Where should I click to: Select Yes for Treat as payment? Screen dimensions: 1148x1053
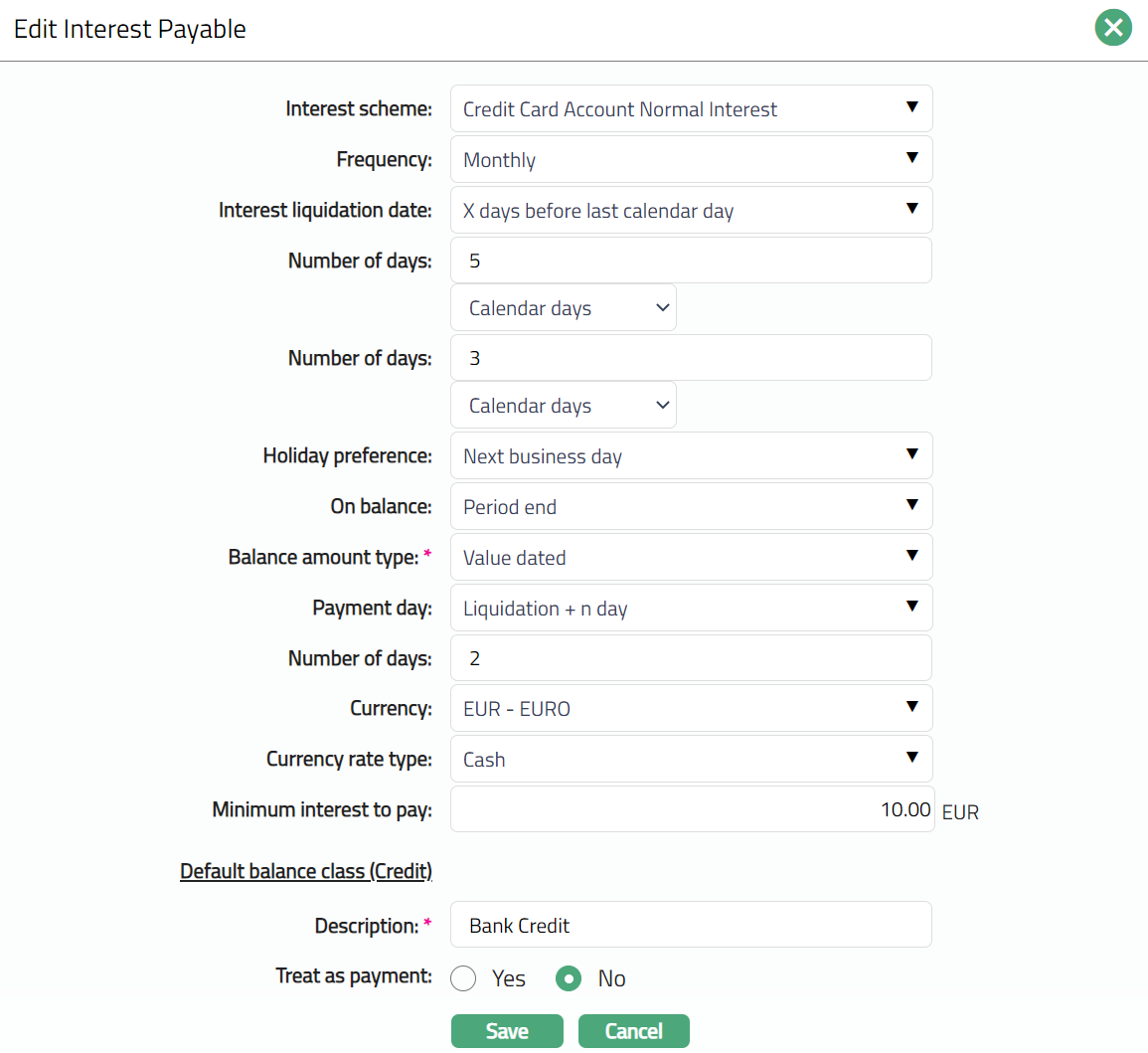point(464,978)
